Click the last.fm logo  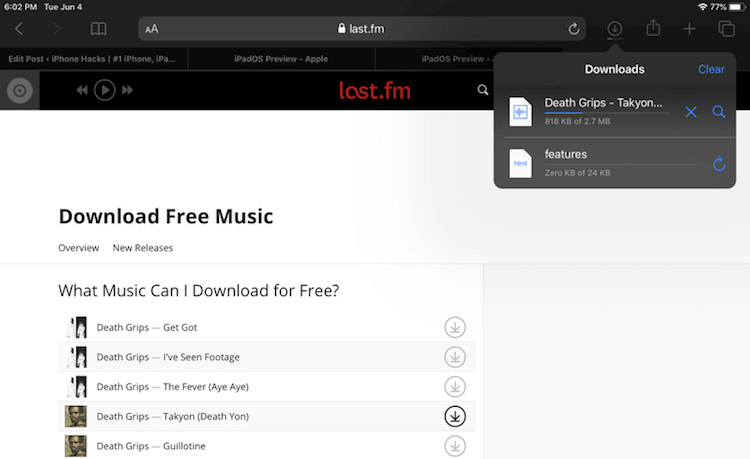pyautogui.click(x=375, y=90)
